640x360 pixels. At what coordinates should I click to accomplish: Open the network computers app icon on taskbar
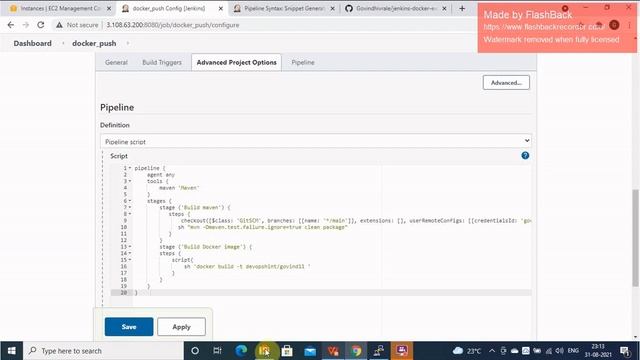(x=379, y=351)
